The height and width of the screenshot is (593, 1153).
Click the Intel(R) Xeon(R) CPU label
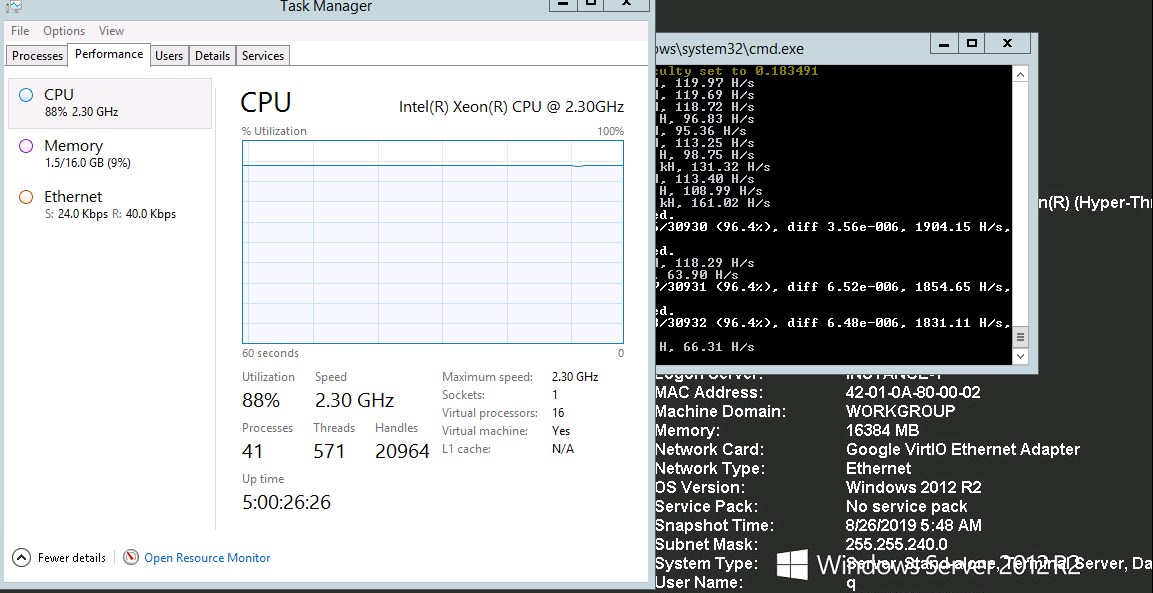[x=512, y=107]
